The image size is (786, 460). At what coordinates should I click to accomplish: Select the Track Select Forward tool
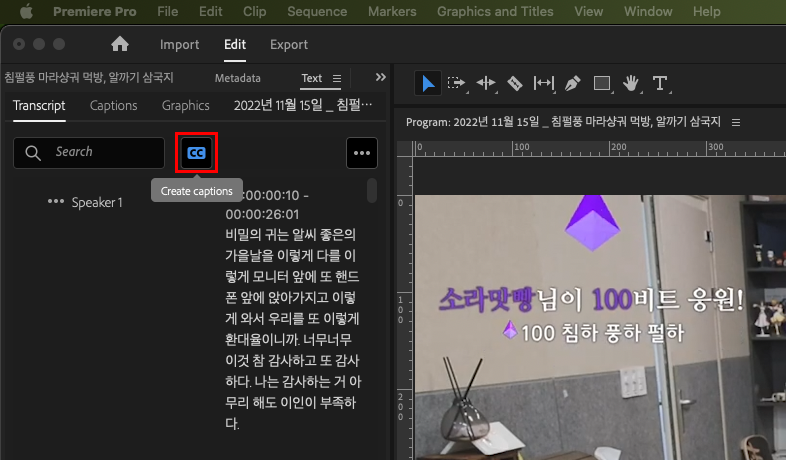pyautogui.click(x=456, y=83)
